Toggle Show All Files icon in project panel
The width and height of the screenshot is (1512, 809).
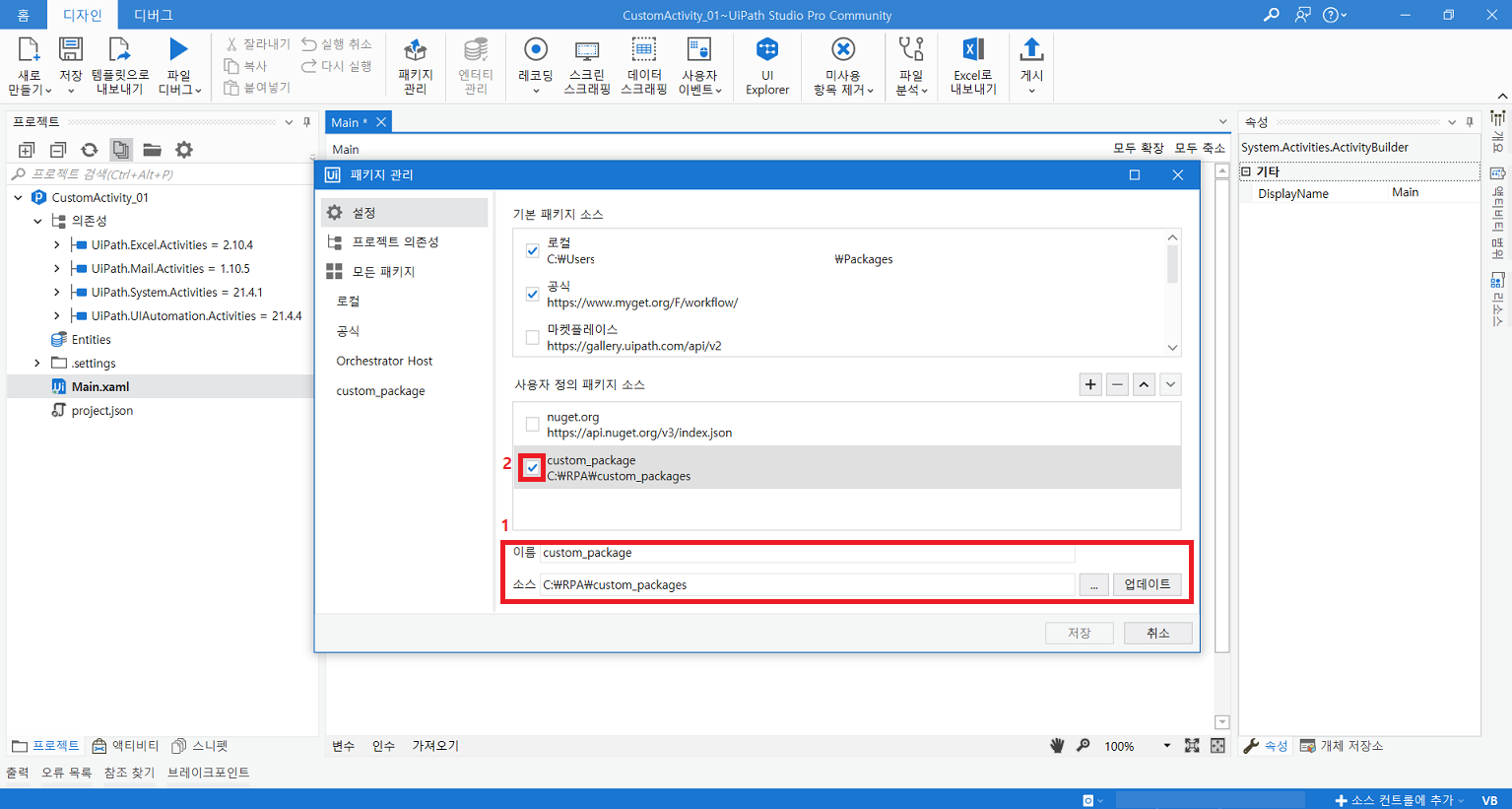[120, 150]
